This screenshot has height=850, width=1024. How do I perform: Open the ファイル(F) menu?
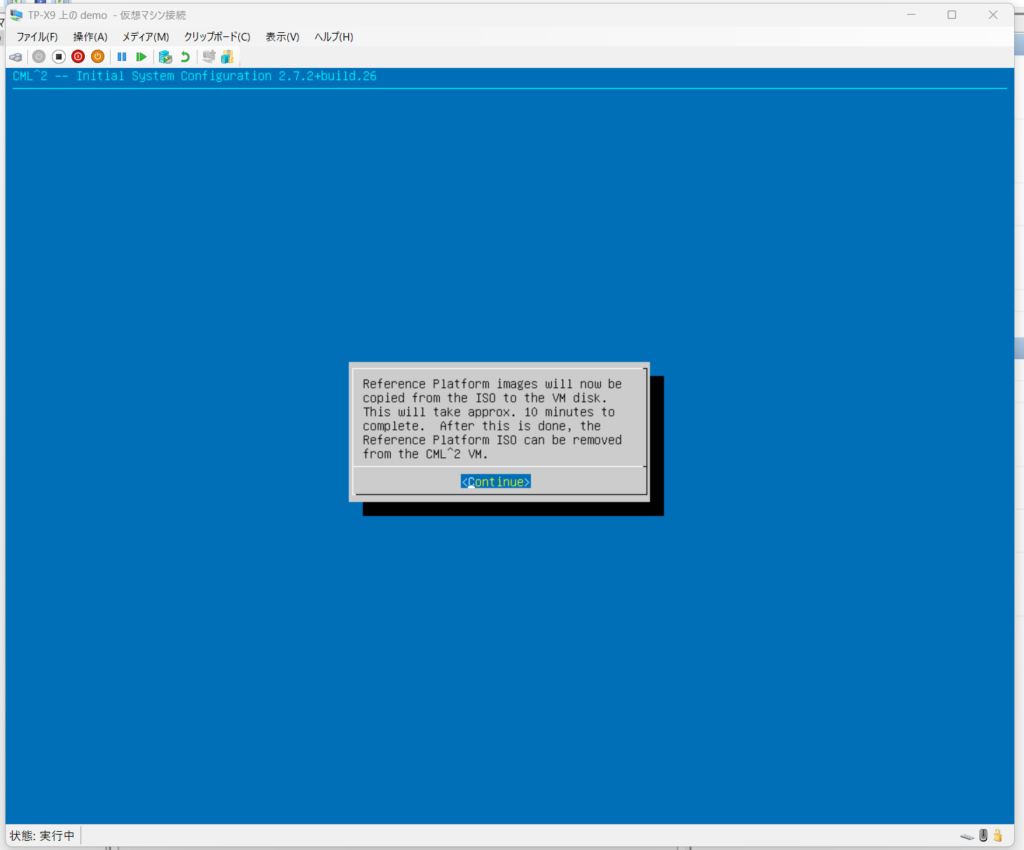pyautogui.click(x=37, y=37)
